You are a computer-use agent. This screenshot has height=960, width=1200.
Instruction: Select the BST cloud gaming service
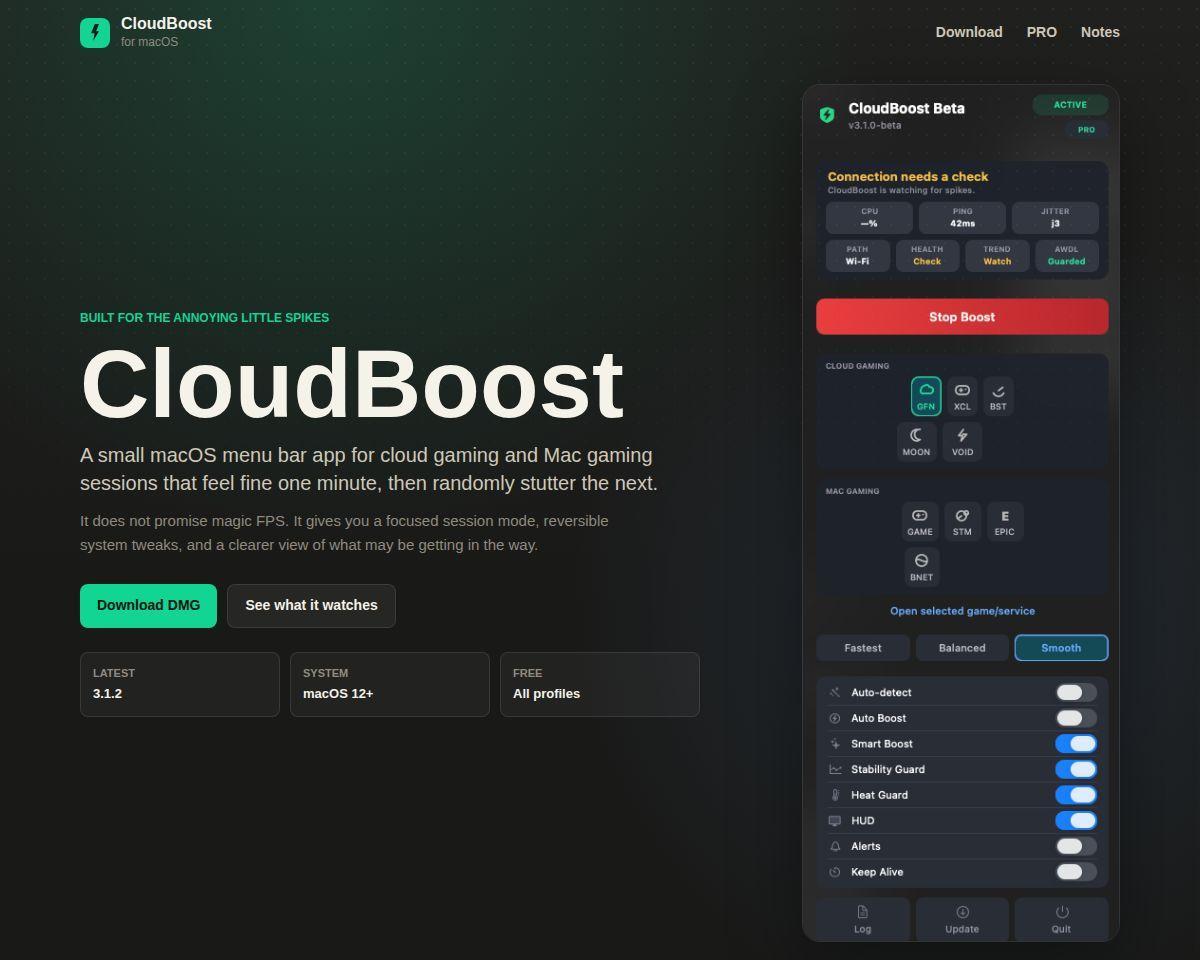click(x=998, y=396)
